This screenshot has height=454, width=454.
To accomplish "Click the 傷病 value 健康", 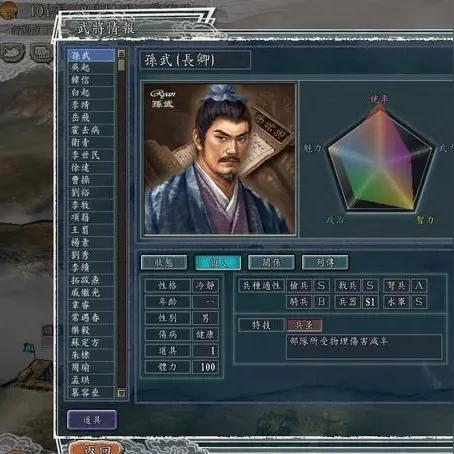I will (x=205, y=334).
